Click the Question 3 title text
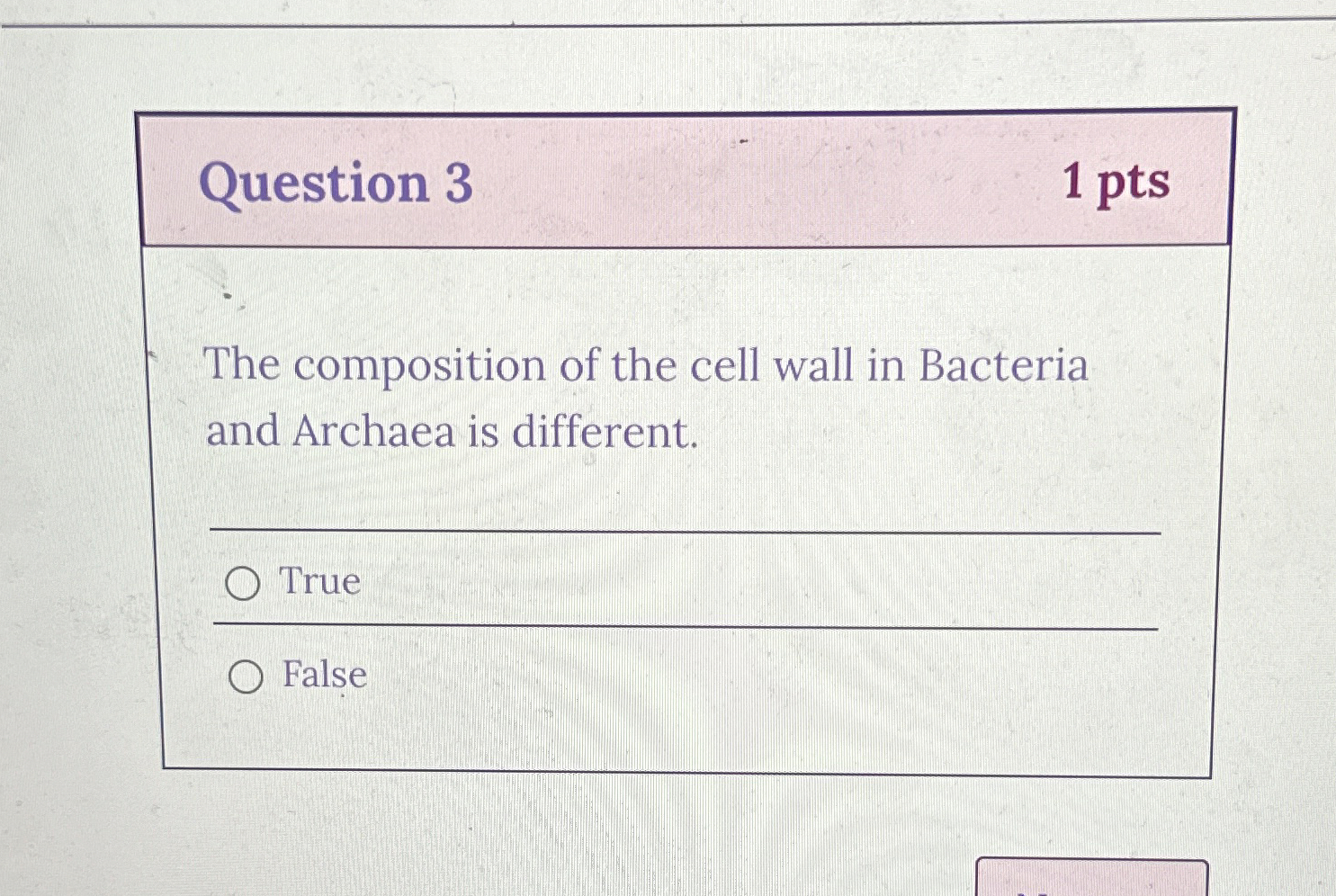1336x896 pixels. point(336,184)
